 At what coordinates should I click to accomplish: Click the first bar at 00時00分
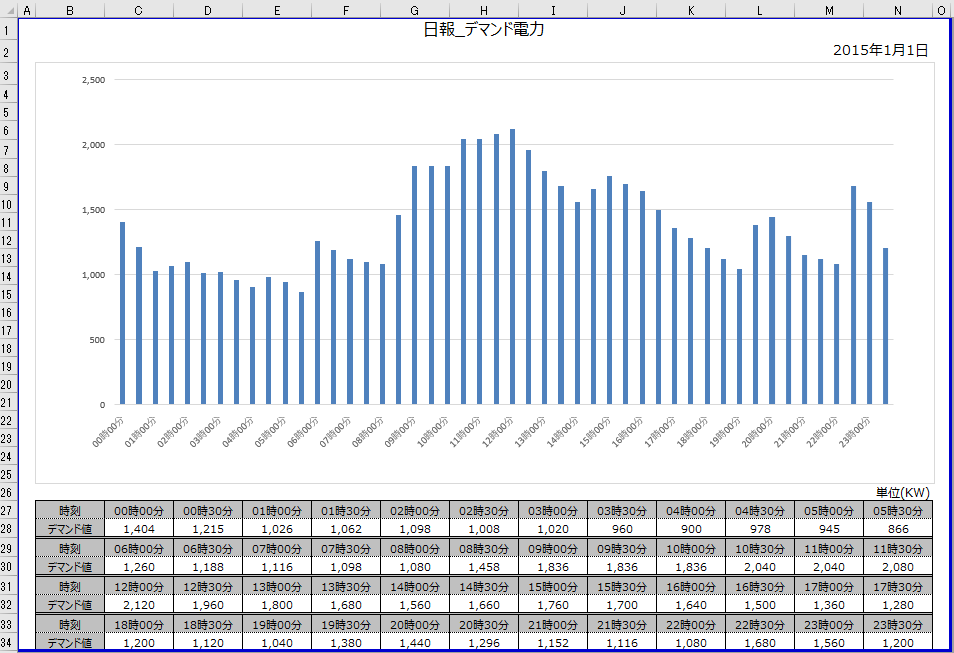pyautogui.click(x=122, y=313)
